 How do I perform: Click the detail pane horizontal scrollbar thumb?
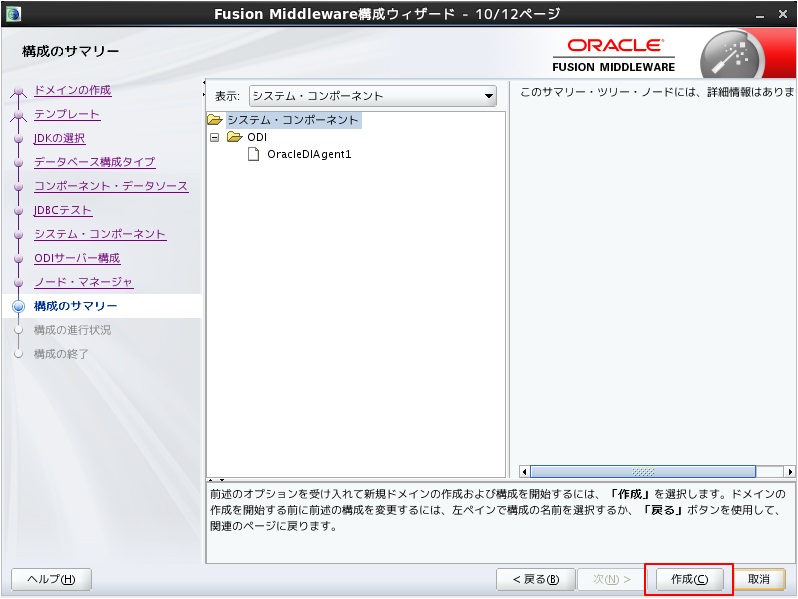(x=643, y=472)
